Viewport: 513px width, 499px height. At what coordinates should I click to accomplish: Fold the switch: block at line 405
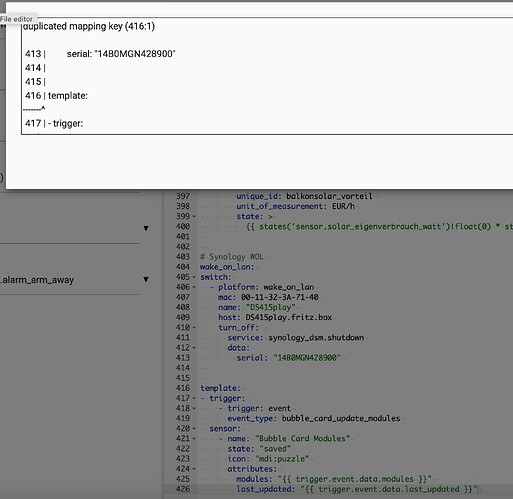pos(194,277)
